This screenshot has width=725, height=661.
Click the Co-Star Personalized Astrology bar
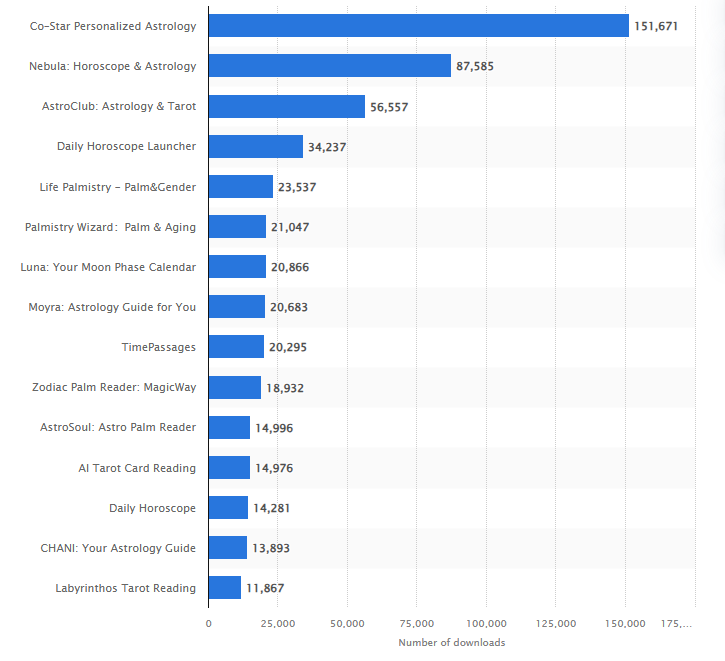(419, 25)
